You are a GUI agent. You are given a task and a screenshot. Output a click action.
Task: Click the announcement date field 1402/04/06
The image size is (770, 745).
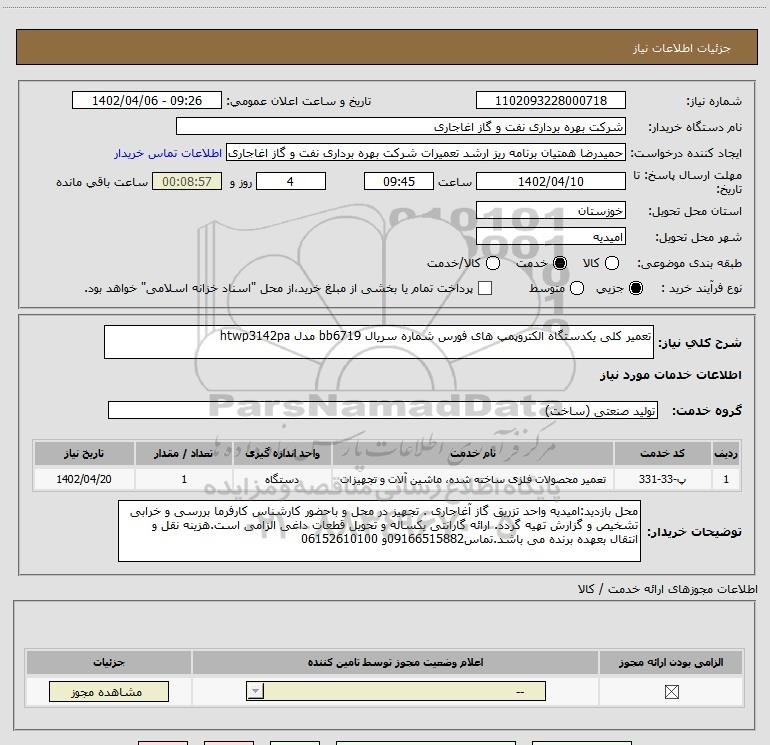point(147,101)
